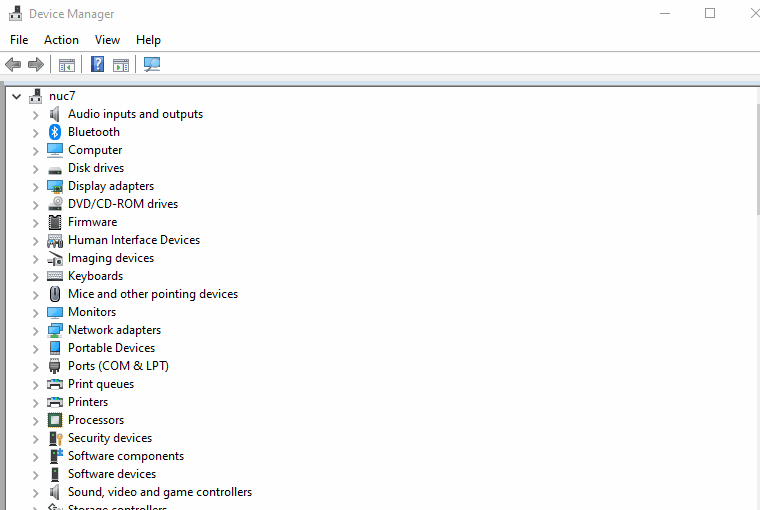Viewport: 760px width, 510px height.
Task: Open the Action menu
Action: pyautogui.click(x=61, y=40)
